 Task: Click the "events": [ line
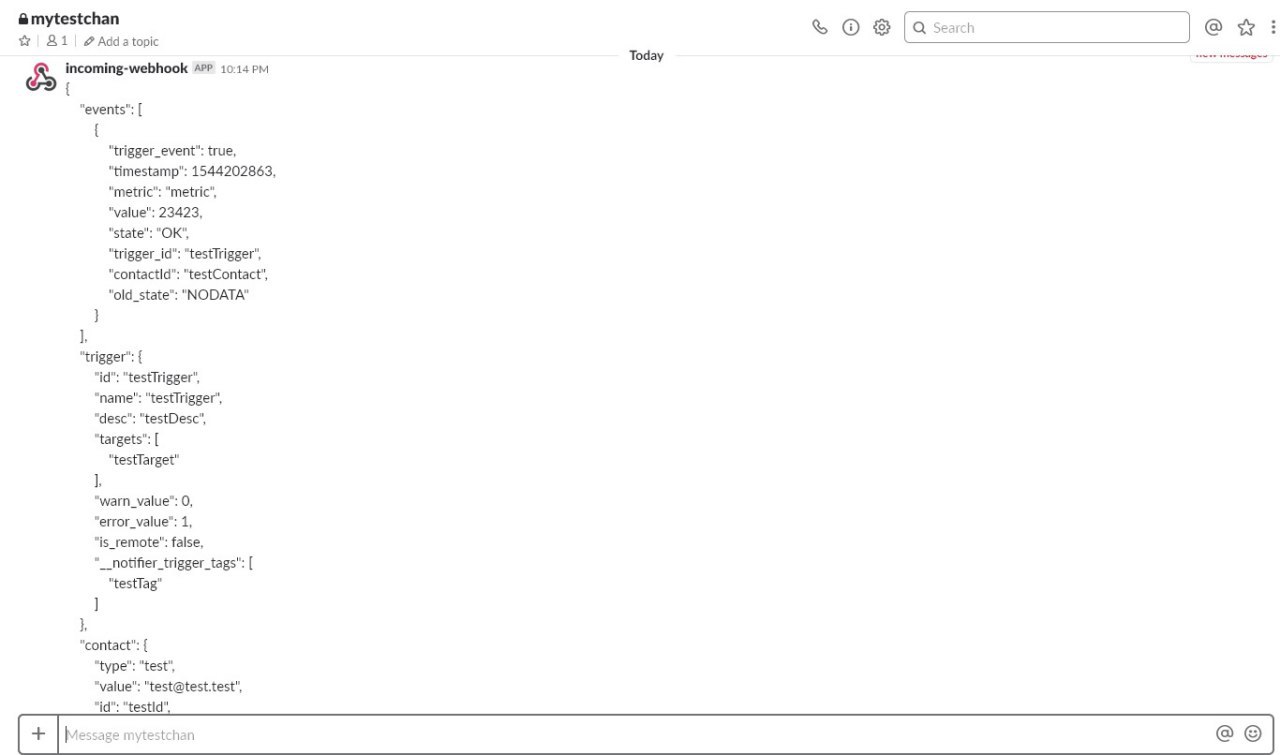point(112,109)
